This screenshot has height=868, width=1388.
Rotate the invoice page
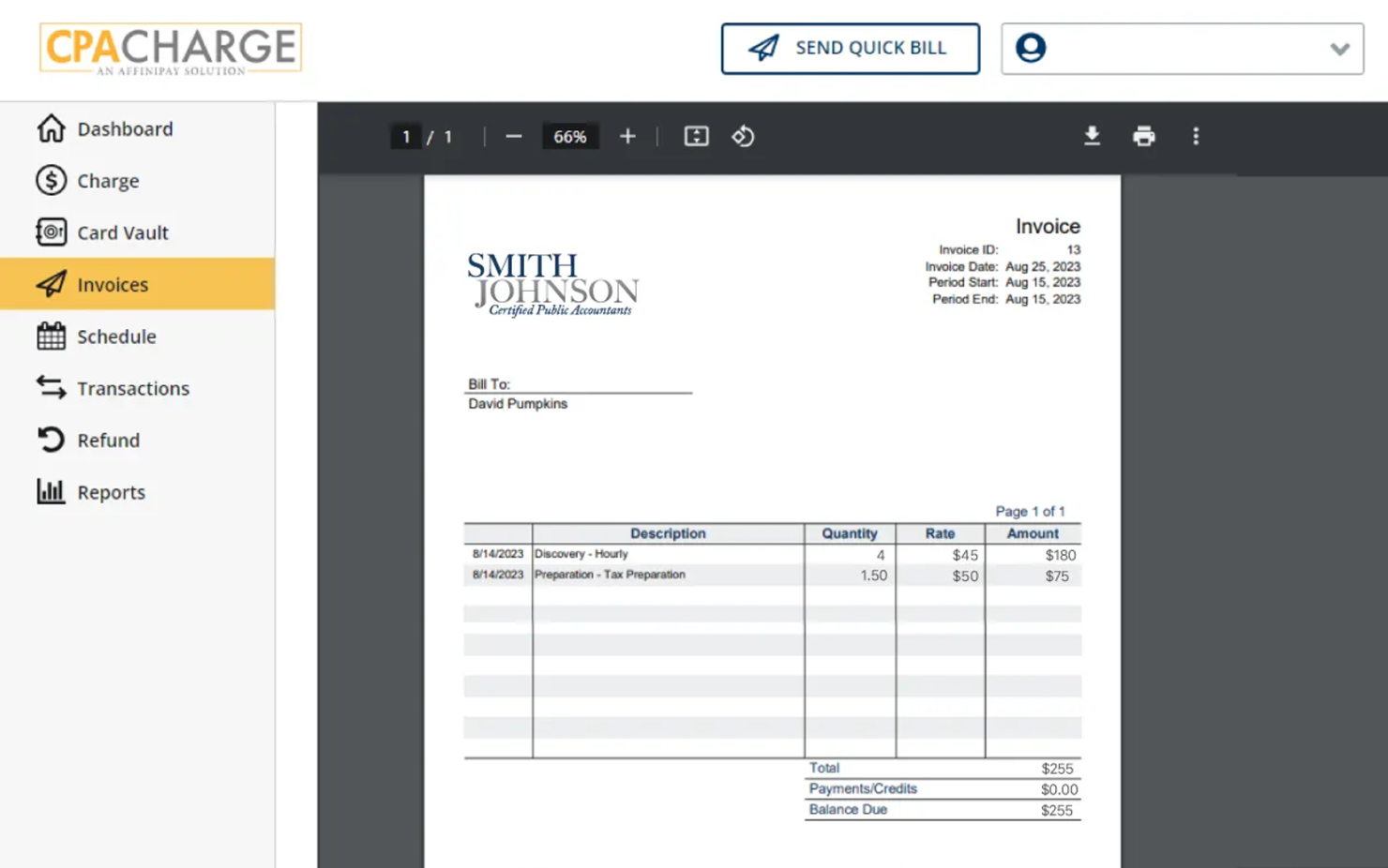click(x=743, y=136)
